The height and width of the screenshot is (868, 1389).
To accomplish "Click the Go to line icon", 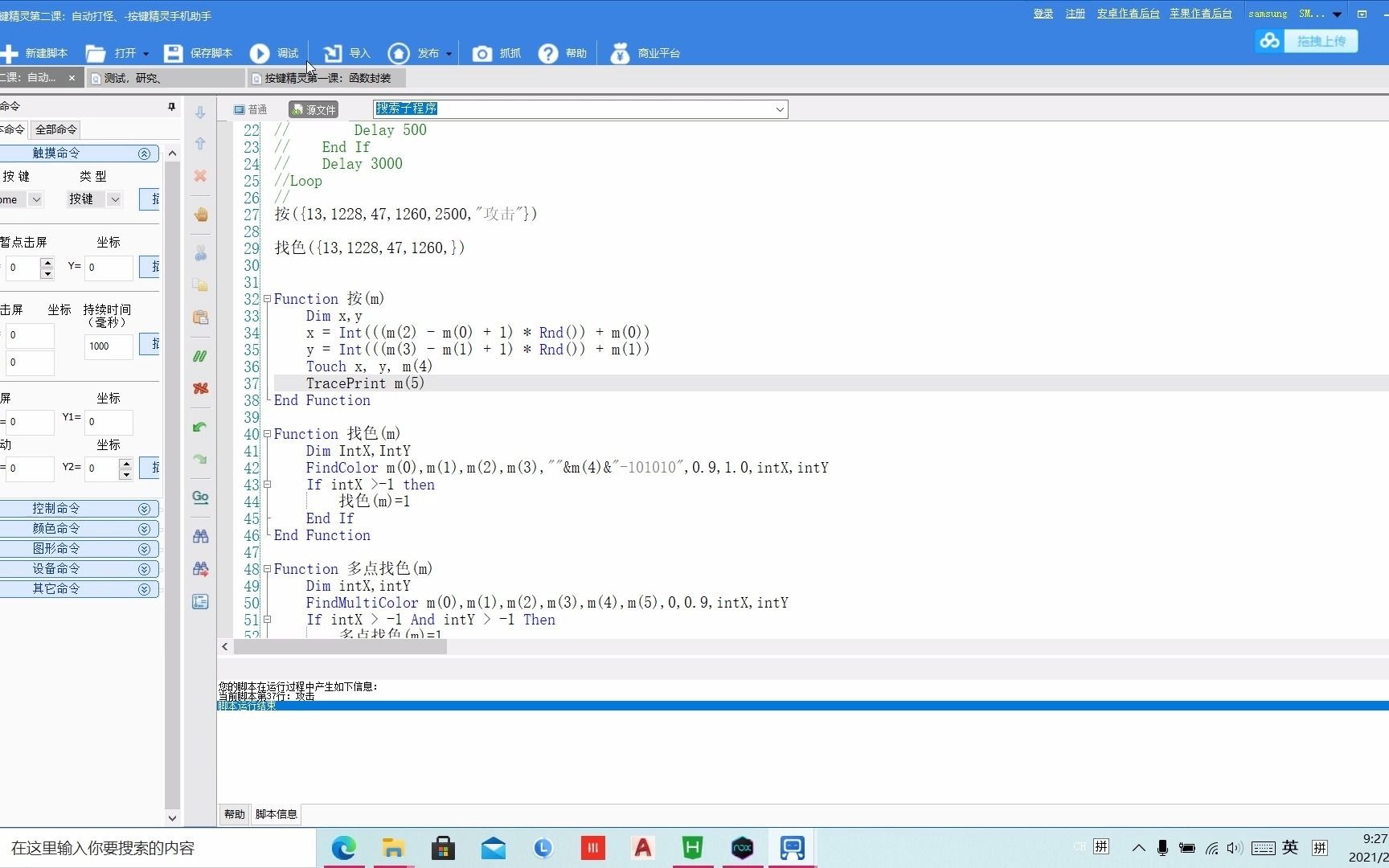I will tap(200, 497).
